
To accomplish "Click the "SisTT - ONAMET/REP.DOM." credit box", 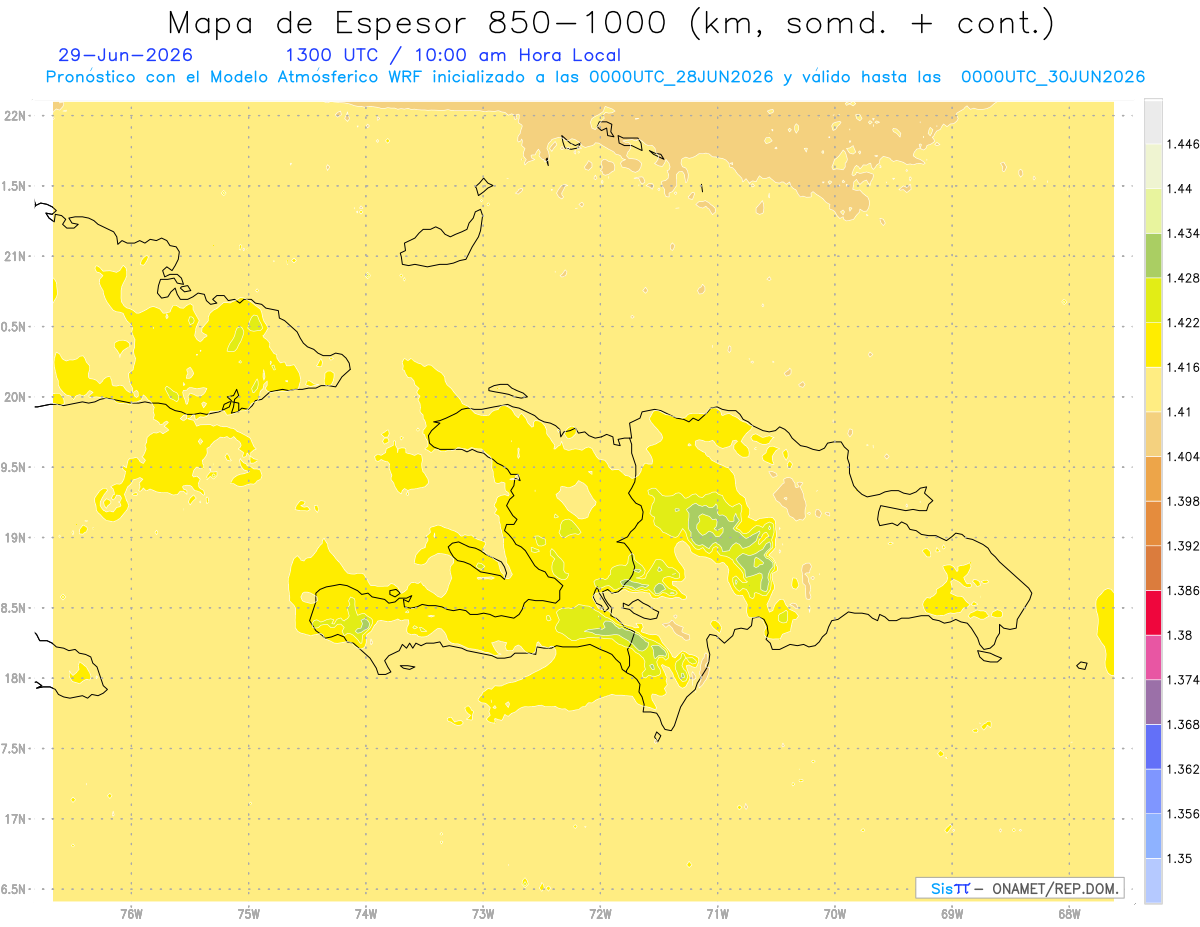I will pyautogui.click(x=1020, y=888).
